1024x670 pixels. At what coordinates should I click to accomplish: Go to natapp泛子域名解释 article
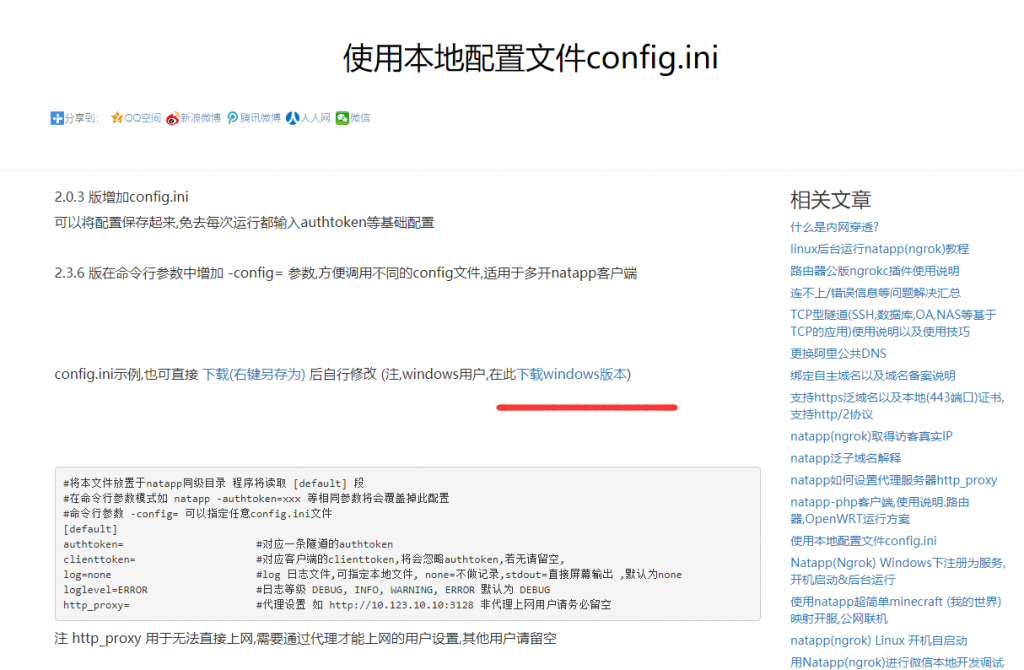846,458
